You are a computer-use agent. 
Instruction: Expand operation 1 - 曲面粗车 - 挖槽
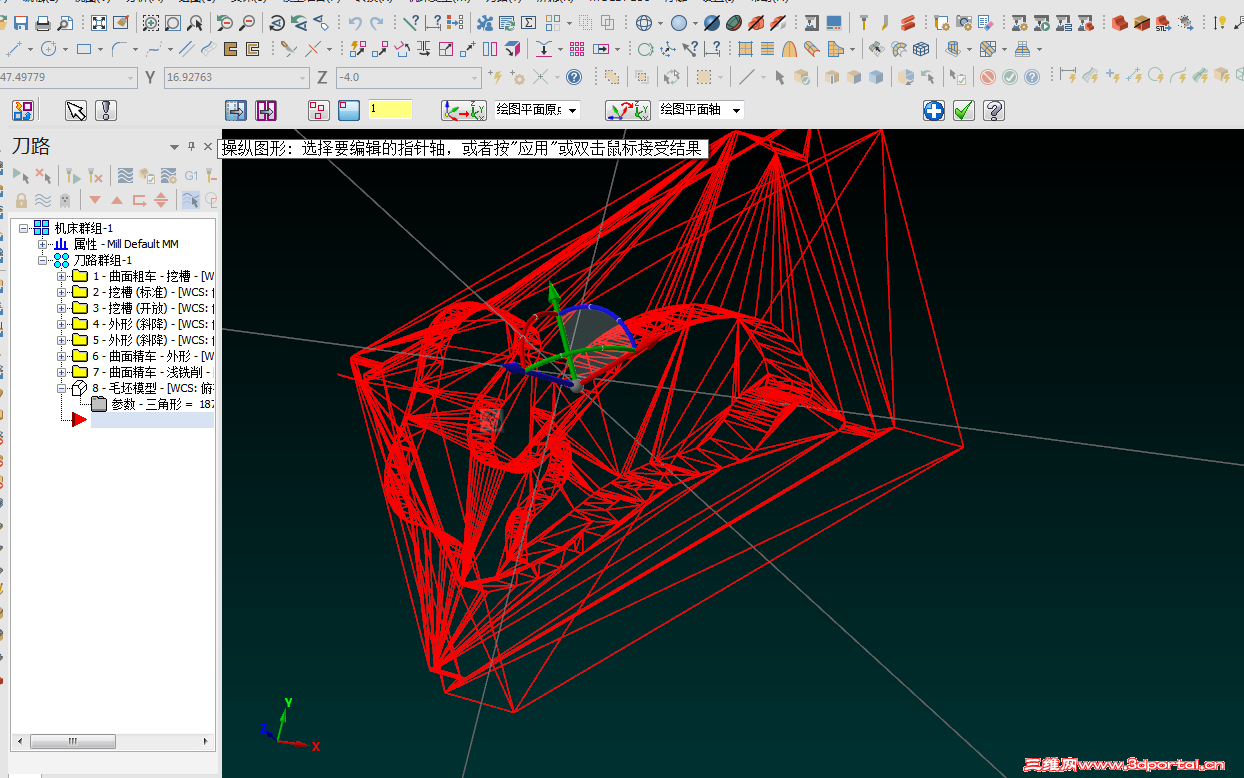click(62, 276)
